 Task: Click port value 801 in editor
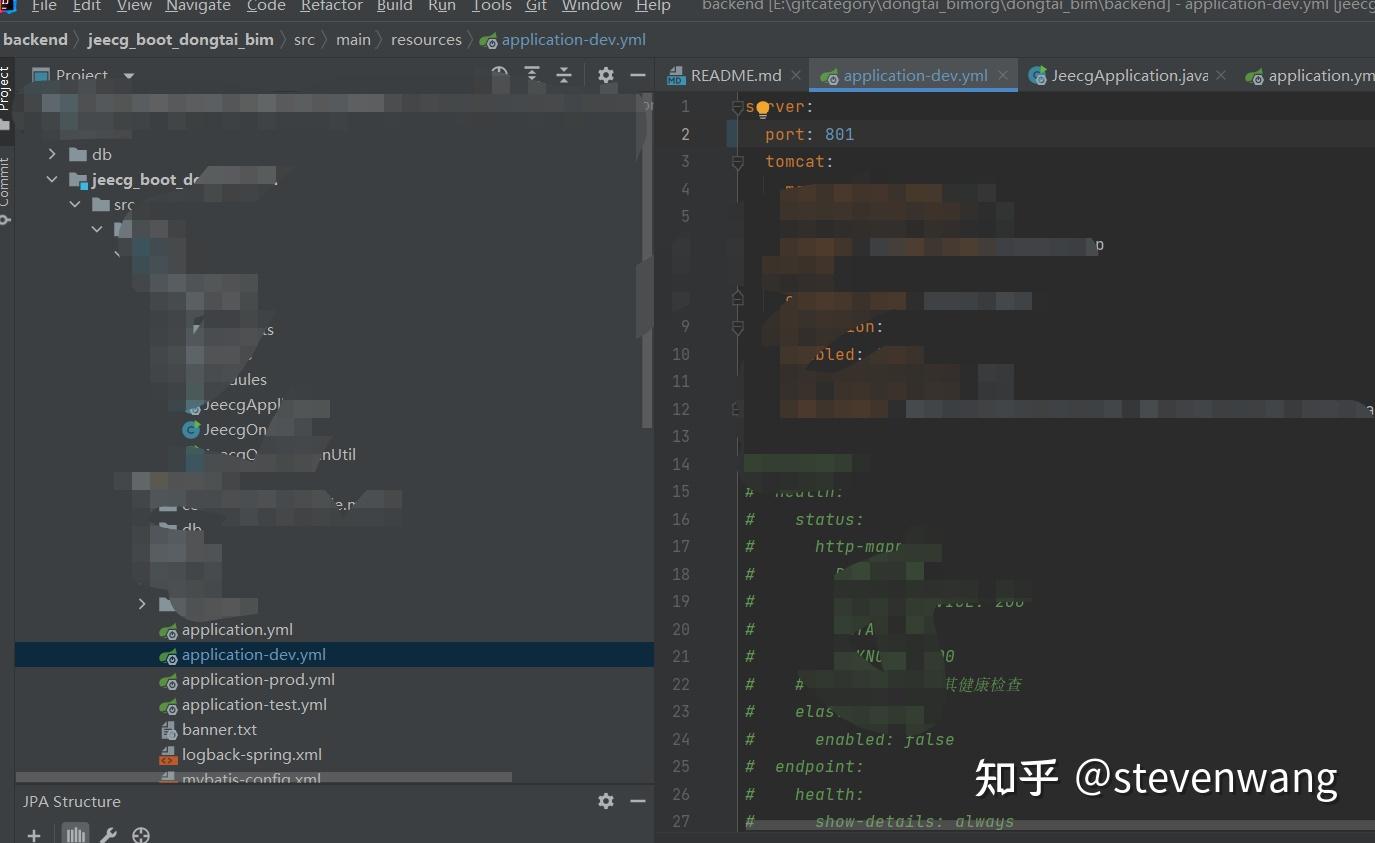coord(839,134)
